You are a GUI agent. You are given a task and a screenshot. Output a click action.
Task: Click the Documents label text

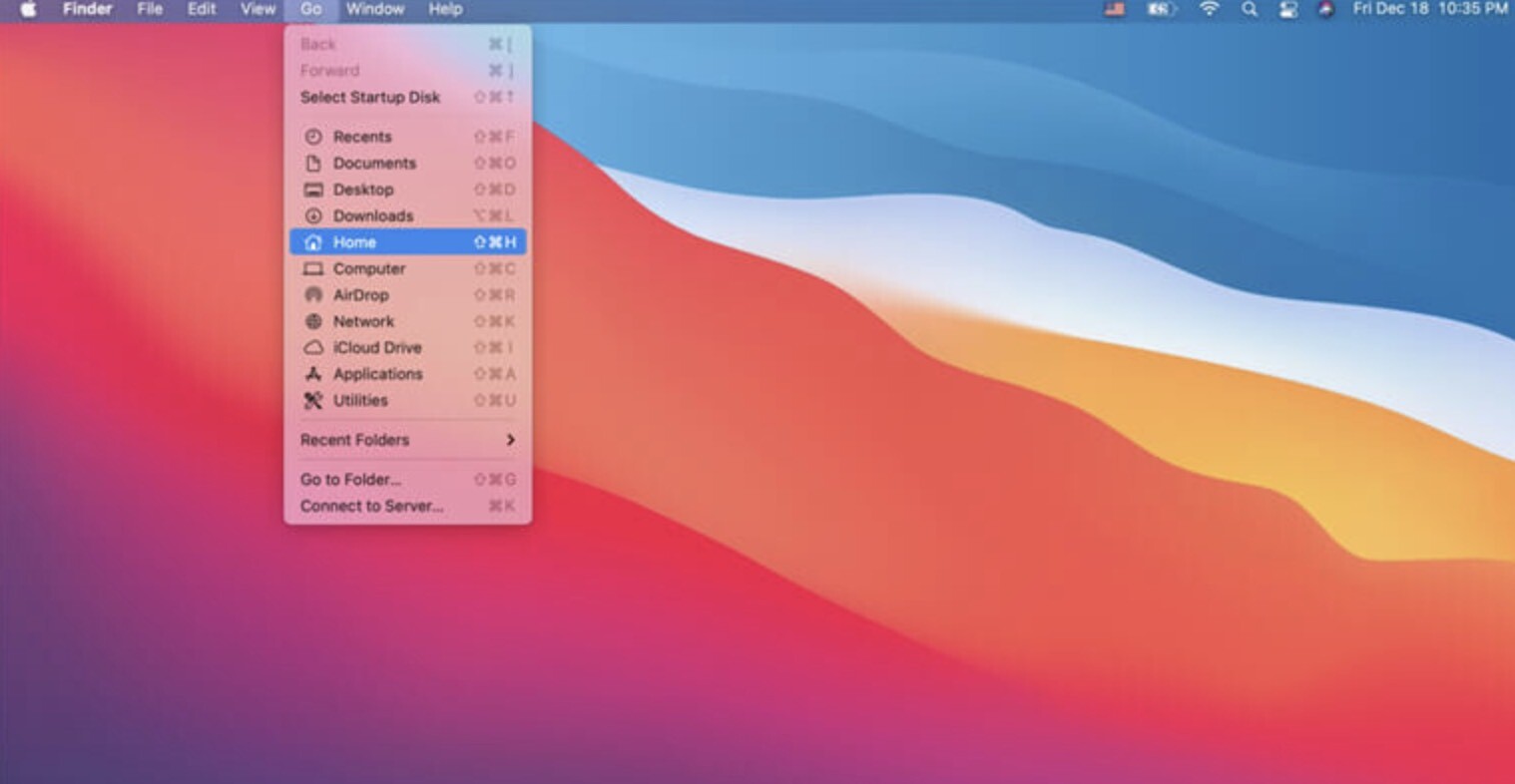click(374, 163)
